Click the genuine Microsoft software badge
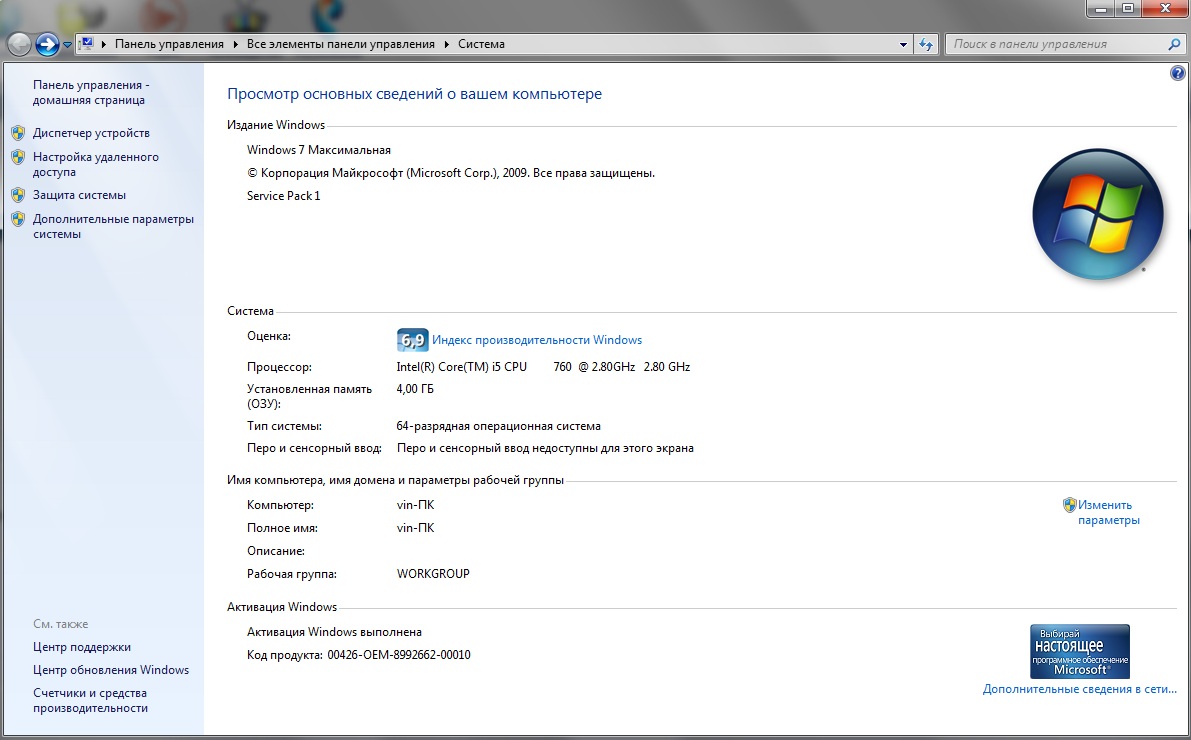Viewport: 1191px width, 740px height. tap(1079, 652)
